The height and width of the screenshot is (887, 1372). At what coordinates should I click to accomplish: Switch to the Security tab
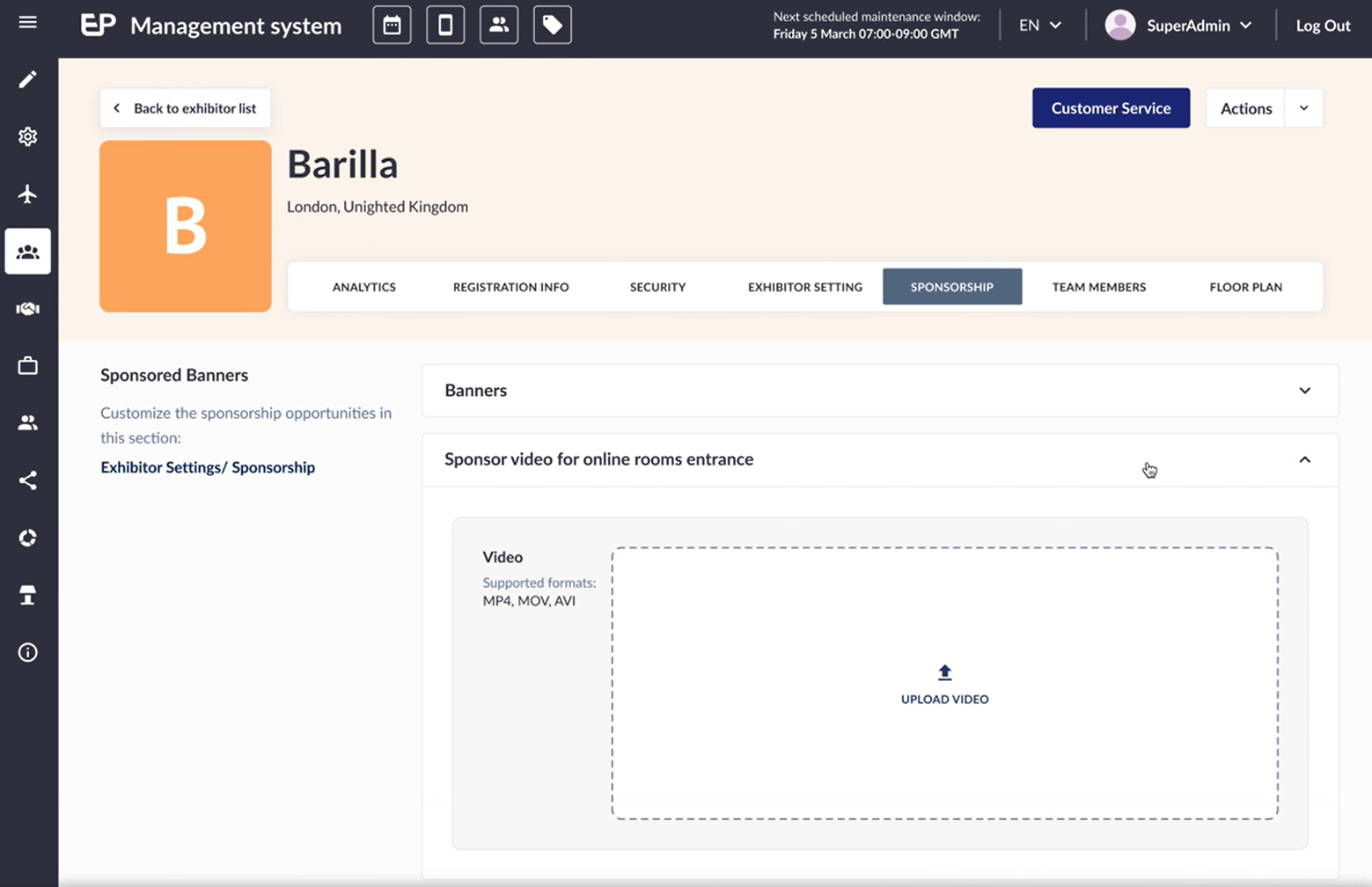tap(657, 287)
